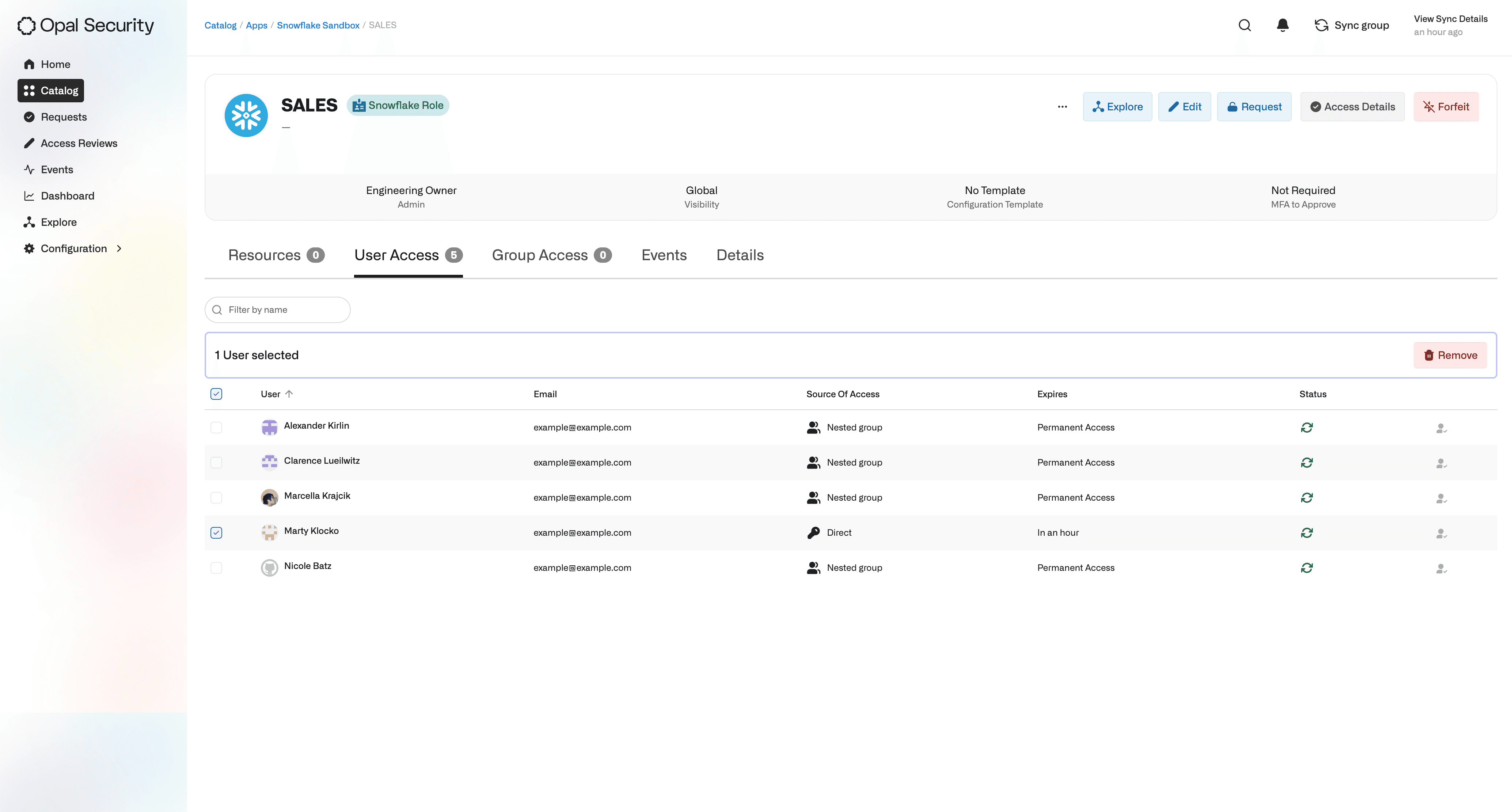Go to Snowflake Sandbox breadcrumb
This screenshot has height=812, width=1512.
click(318, 25)
